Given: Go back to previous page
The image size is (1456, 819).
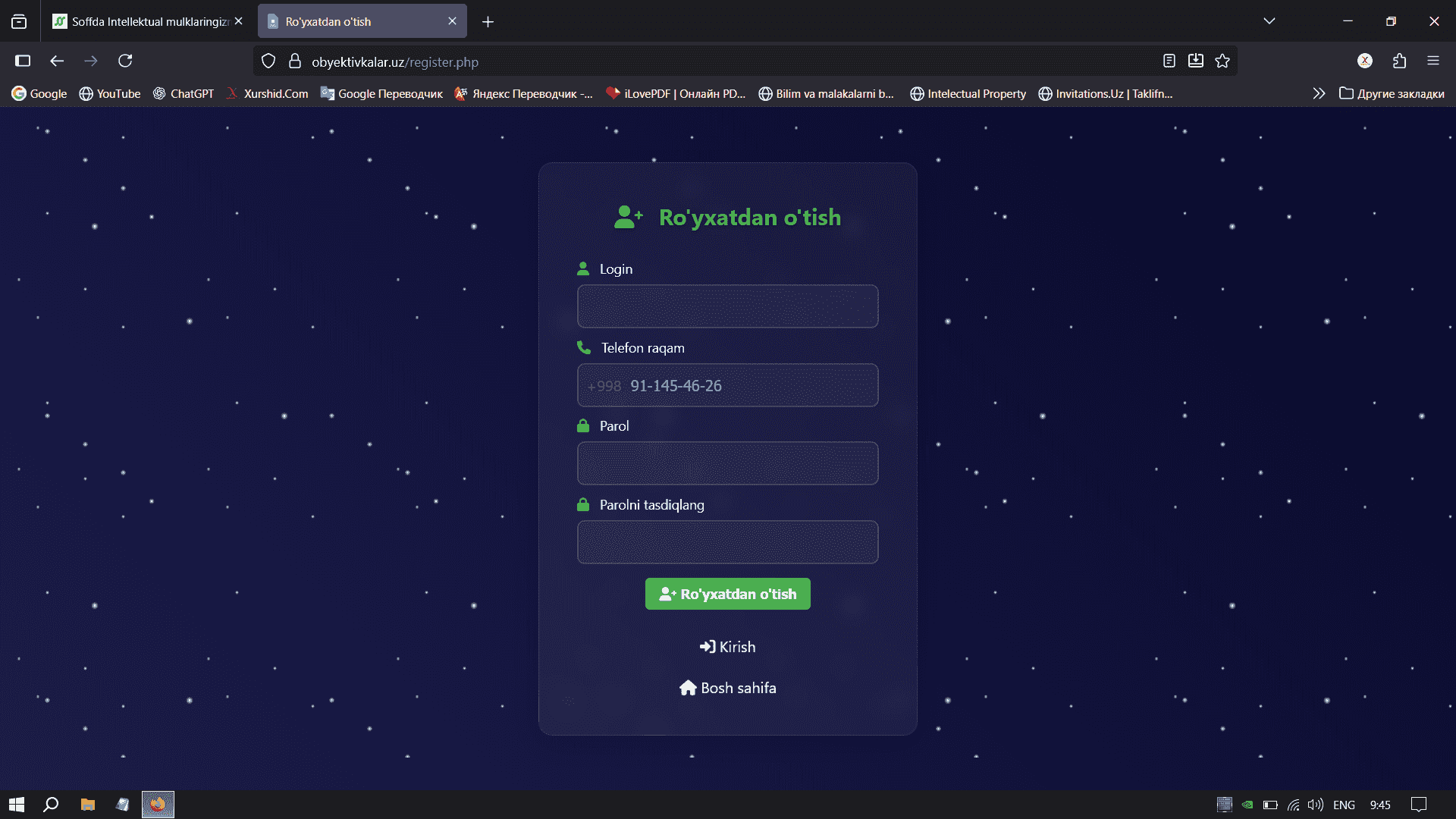Looking at the screenshot, I should coord(57,61).
